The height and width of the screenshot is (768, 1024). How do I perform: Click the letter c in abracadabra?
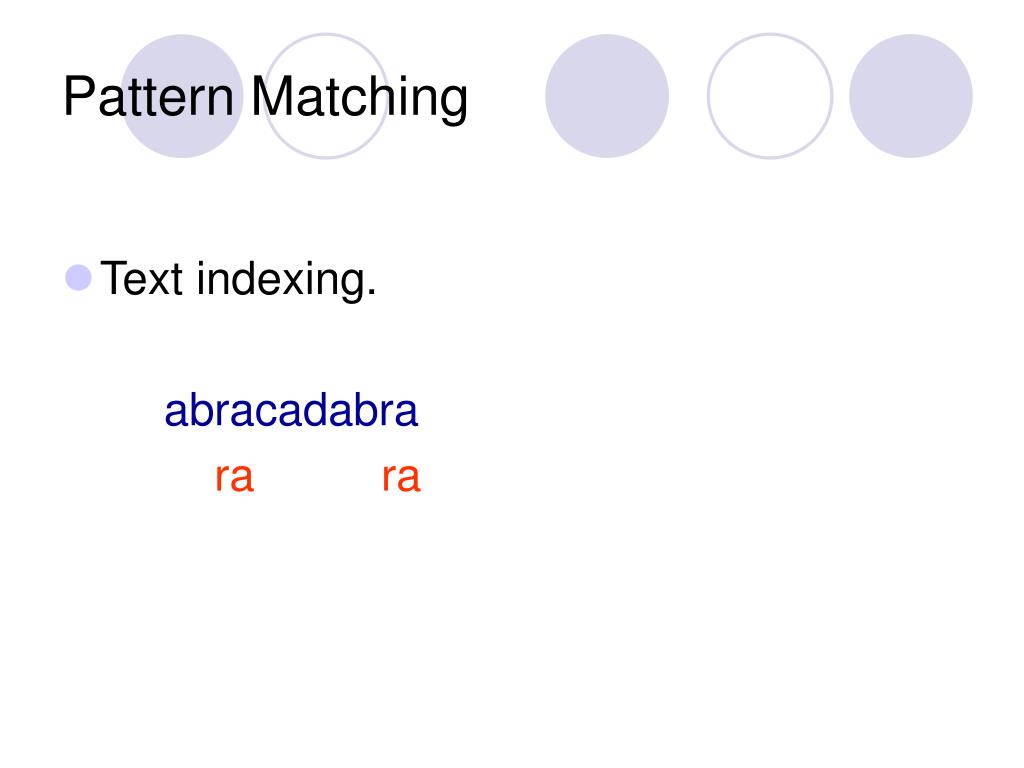point(268,414)
